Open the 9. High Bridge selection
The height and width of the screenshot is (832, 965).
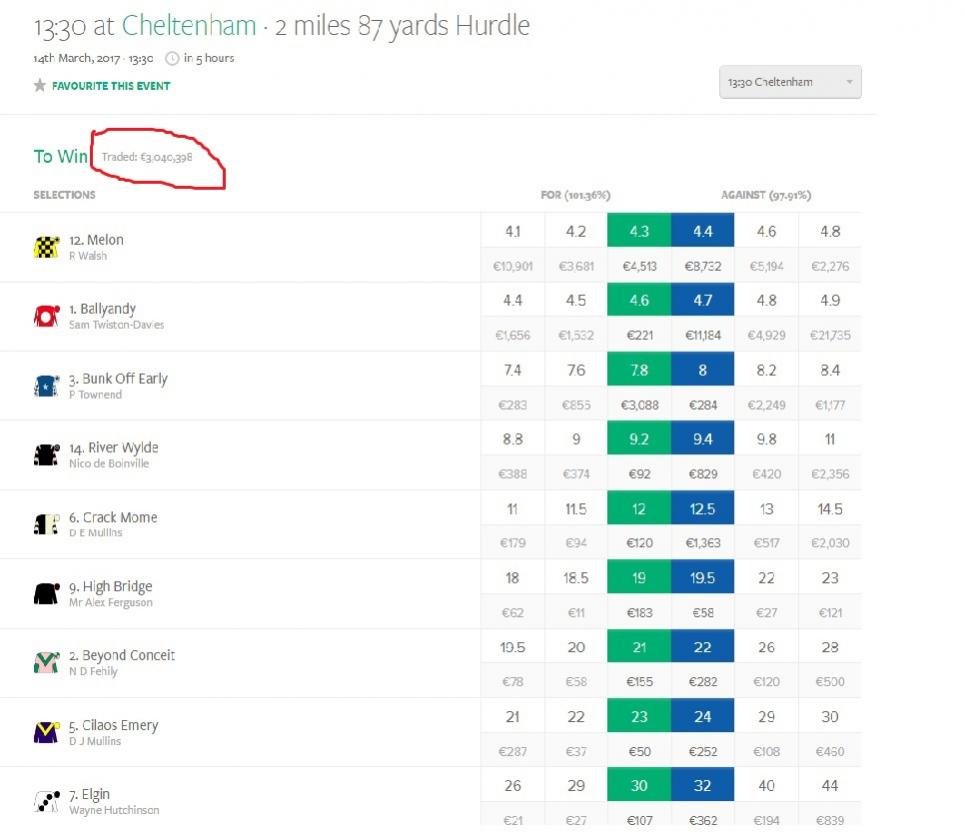tap(111, 586)
